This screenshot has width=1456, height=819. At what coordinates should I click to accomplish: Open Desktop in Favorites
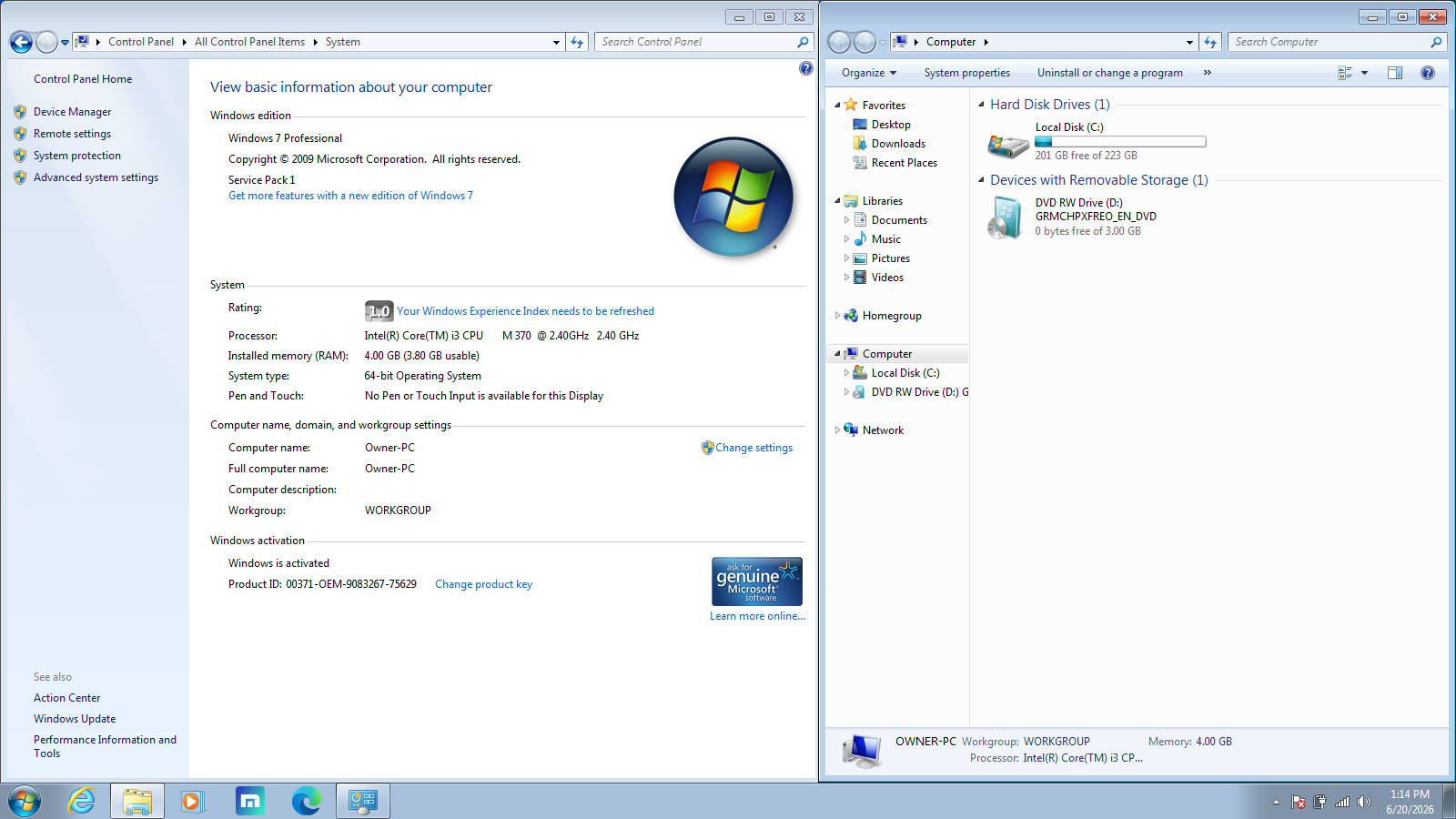(891, 125)
